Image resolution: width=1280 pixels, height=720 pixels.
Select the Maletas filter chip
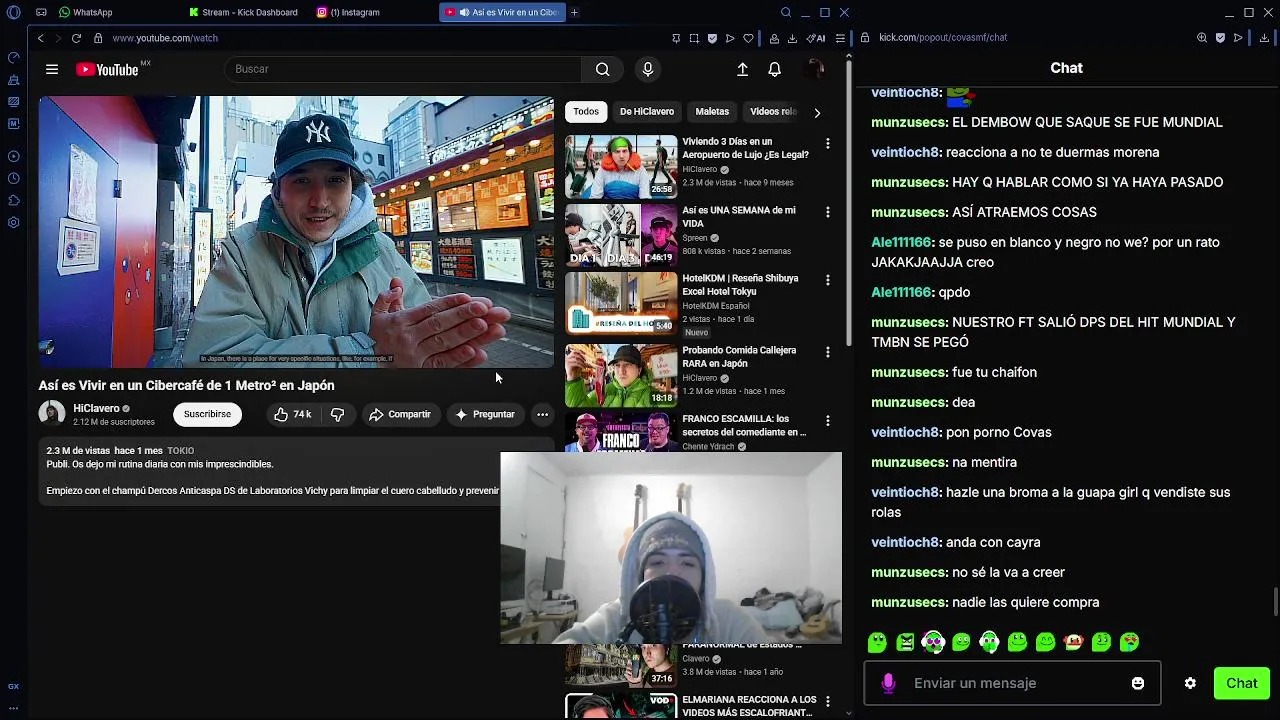[712, 111]
